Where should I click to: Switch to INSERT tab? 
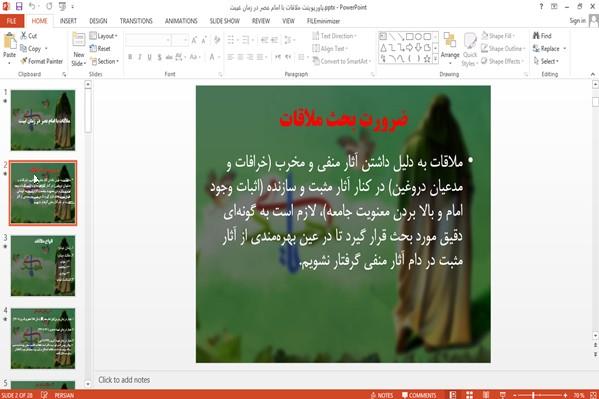tap(68, 21)
